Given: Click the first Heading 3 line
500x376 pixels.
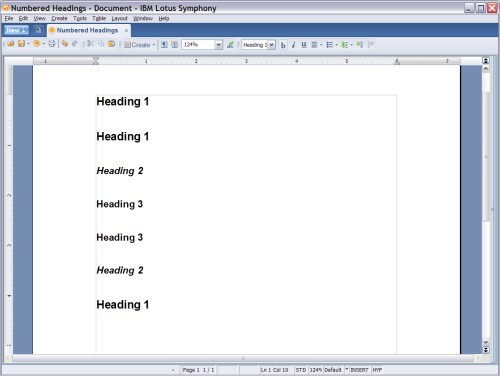Looking at the screenshot, I should point(120,204).
